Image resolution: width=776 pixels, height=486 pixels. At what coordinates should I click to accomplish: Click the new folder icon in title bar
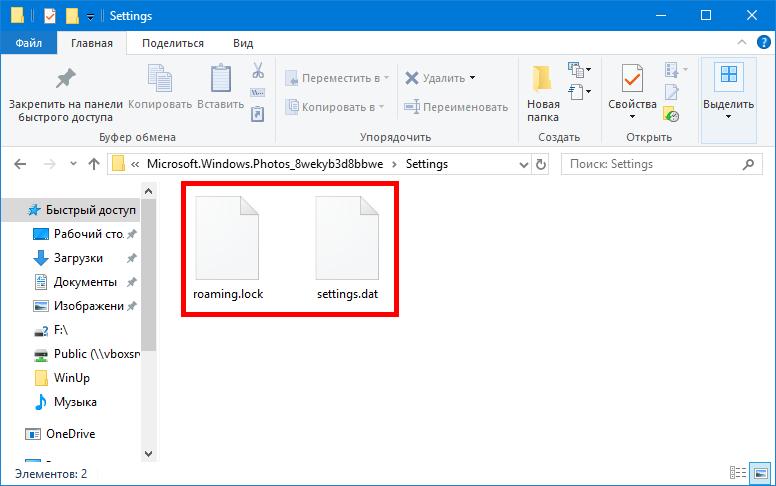click(72, 16)
